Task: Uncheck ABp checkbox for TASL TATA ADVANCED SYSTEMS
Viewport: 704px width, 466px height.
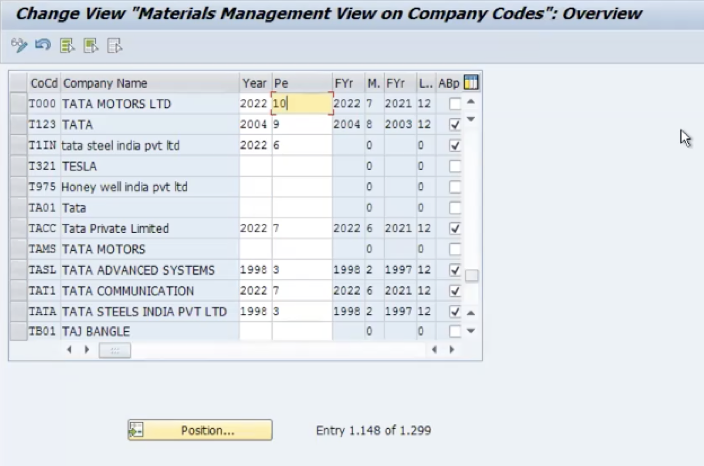Action: pyautogui.click(x=455, y=270)
